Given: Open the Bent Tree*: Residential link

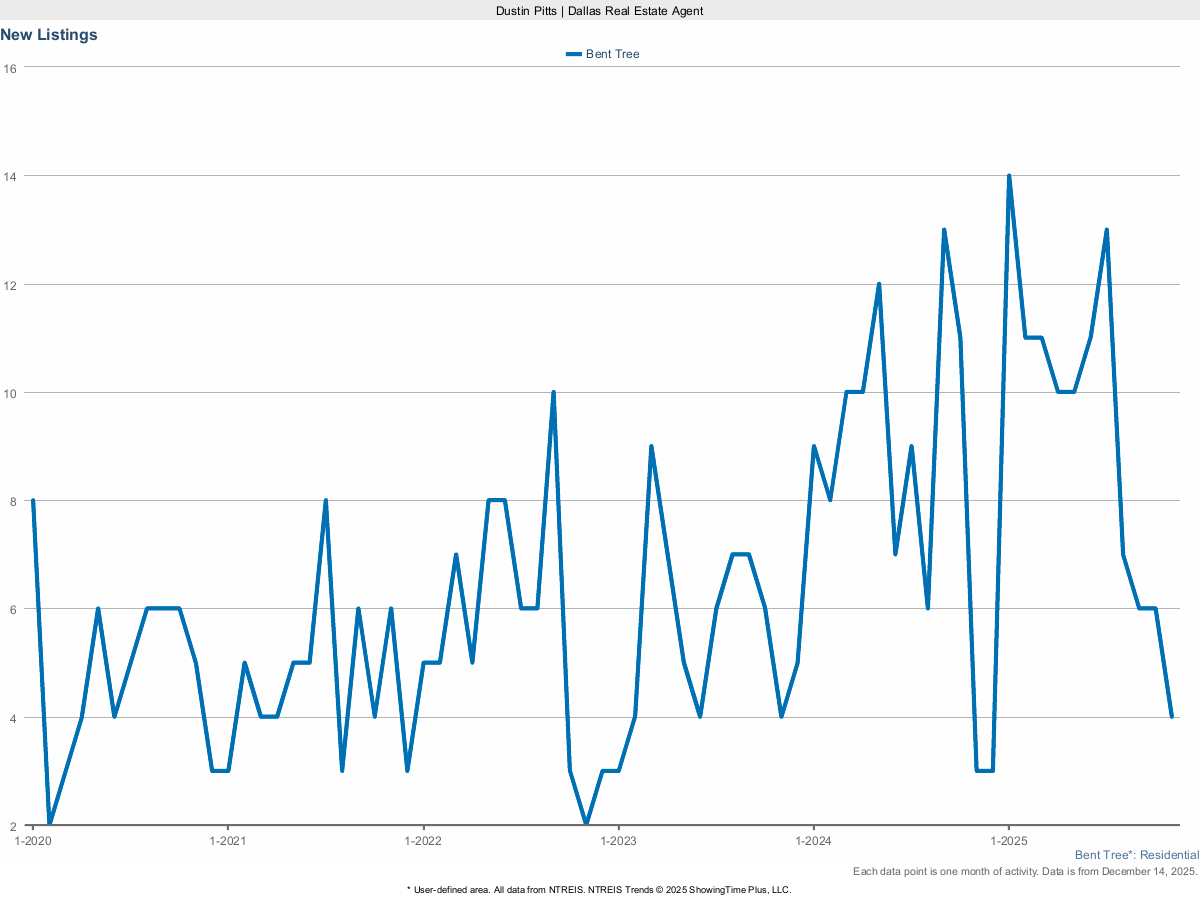Looking at the screenshot, I should pos(1136,855).
